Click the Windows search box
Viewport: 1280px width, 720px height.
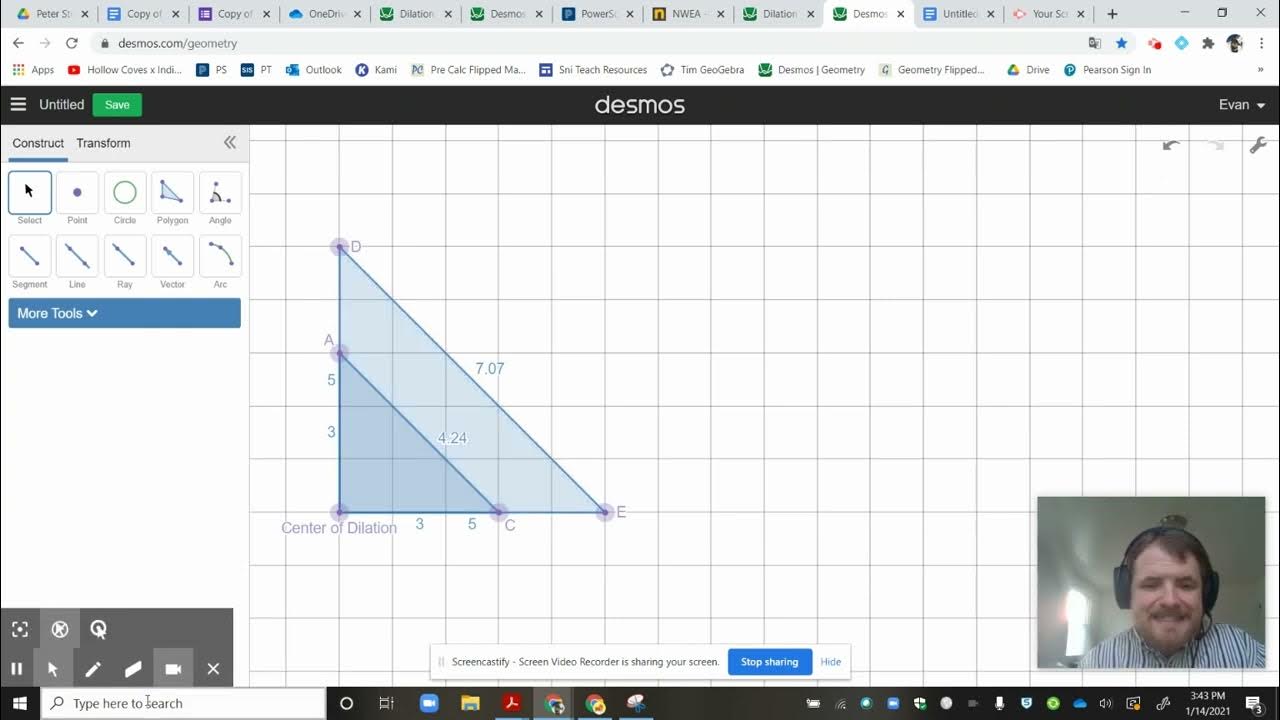click(x=183, y=703)
